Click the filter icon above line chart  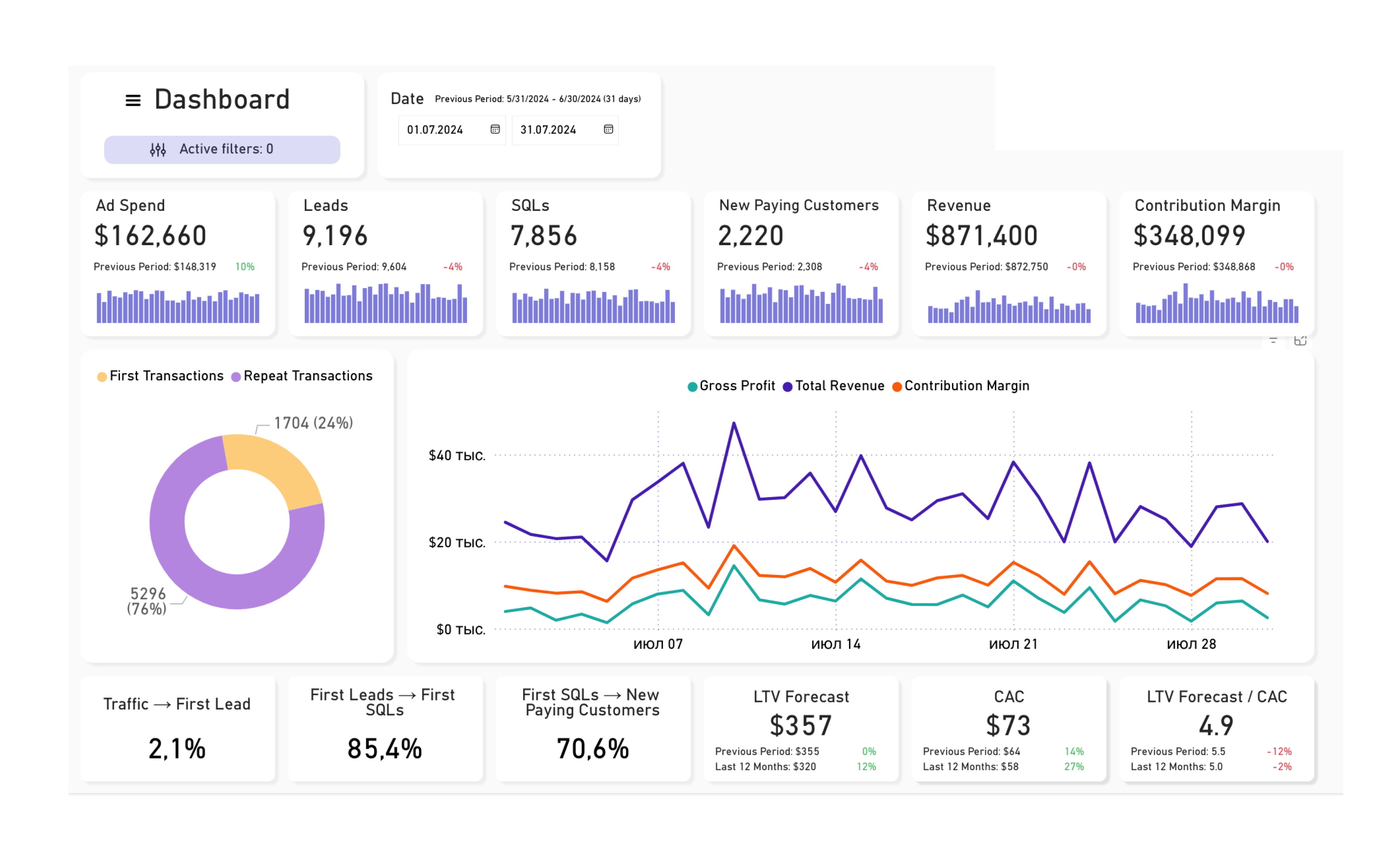[x=1273, y=340]
